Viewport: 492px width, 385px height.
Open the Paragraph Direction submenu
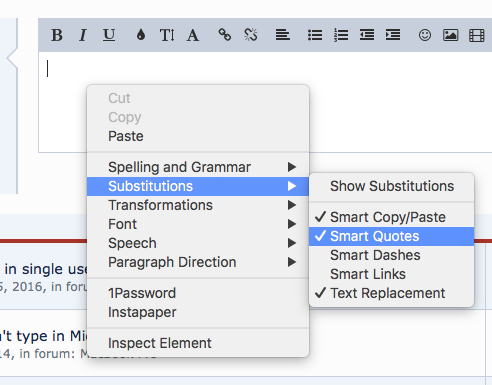coord(198,262)
